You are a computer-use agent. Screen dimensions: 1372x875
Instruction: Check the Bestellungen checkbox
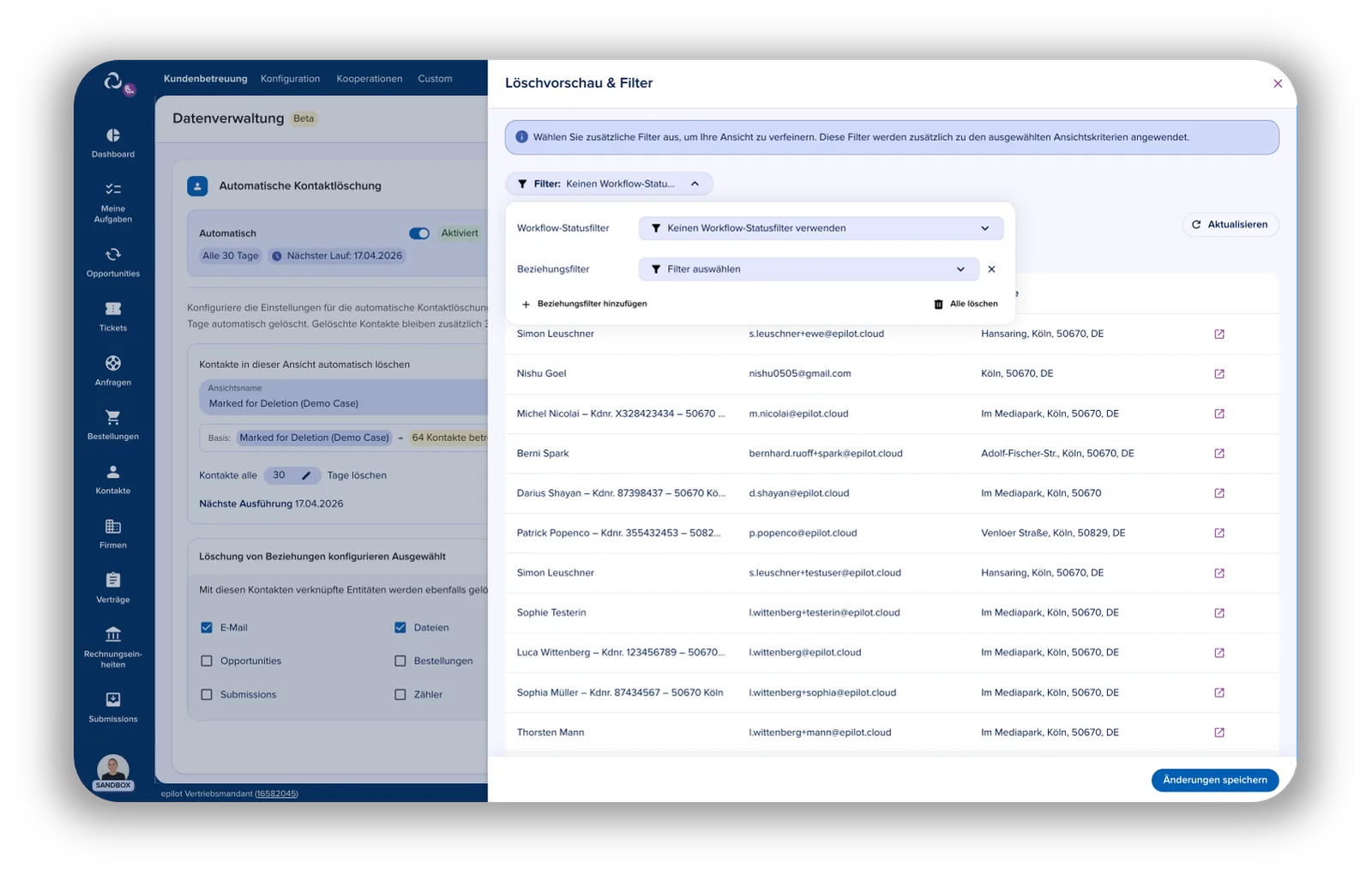(400, 661)
